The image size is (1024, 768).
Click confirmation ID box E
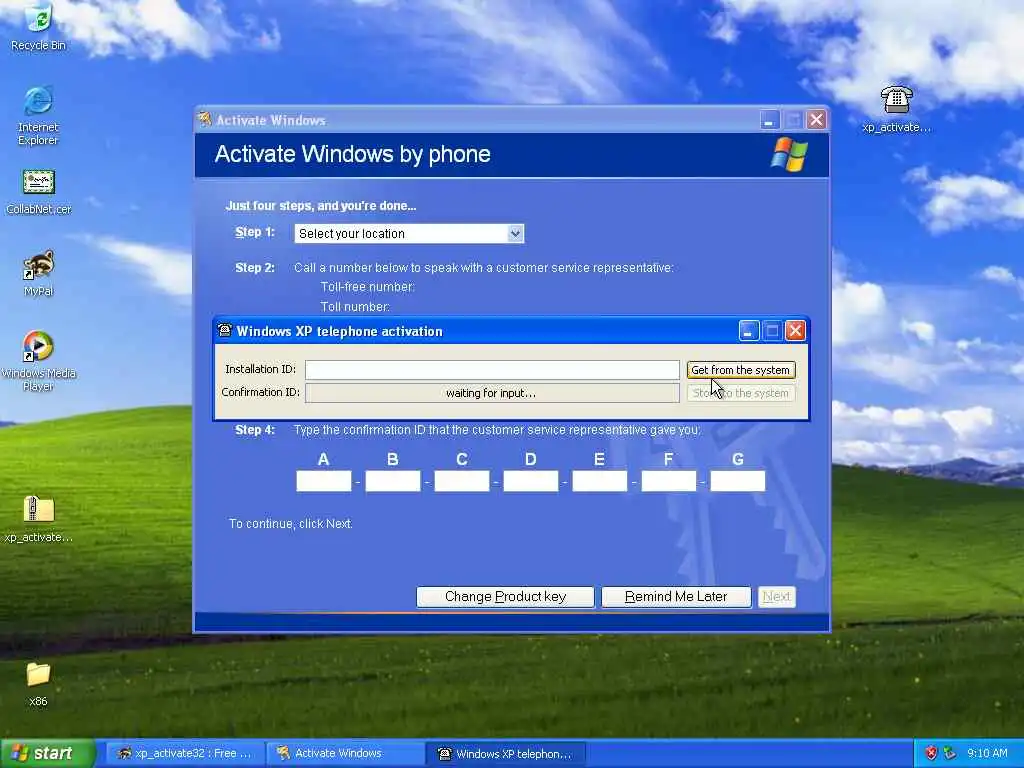(600, 481)
